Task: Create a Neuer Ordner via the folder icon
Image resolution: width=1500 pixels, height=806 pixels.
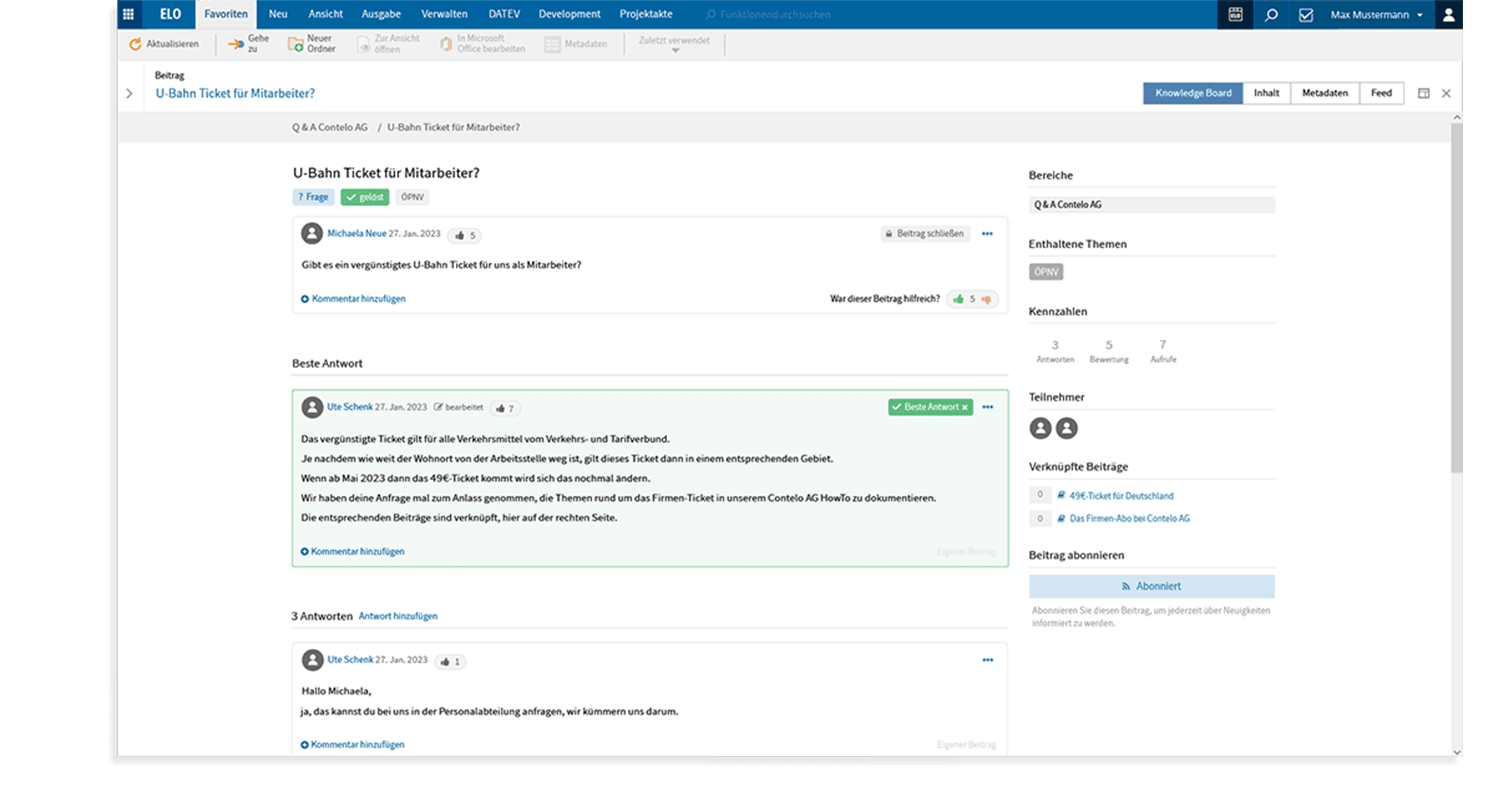Action: coord(298,43)
